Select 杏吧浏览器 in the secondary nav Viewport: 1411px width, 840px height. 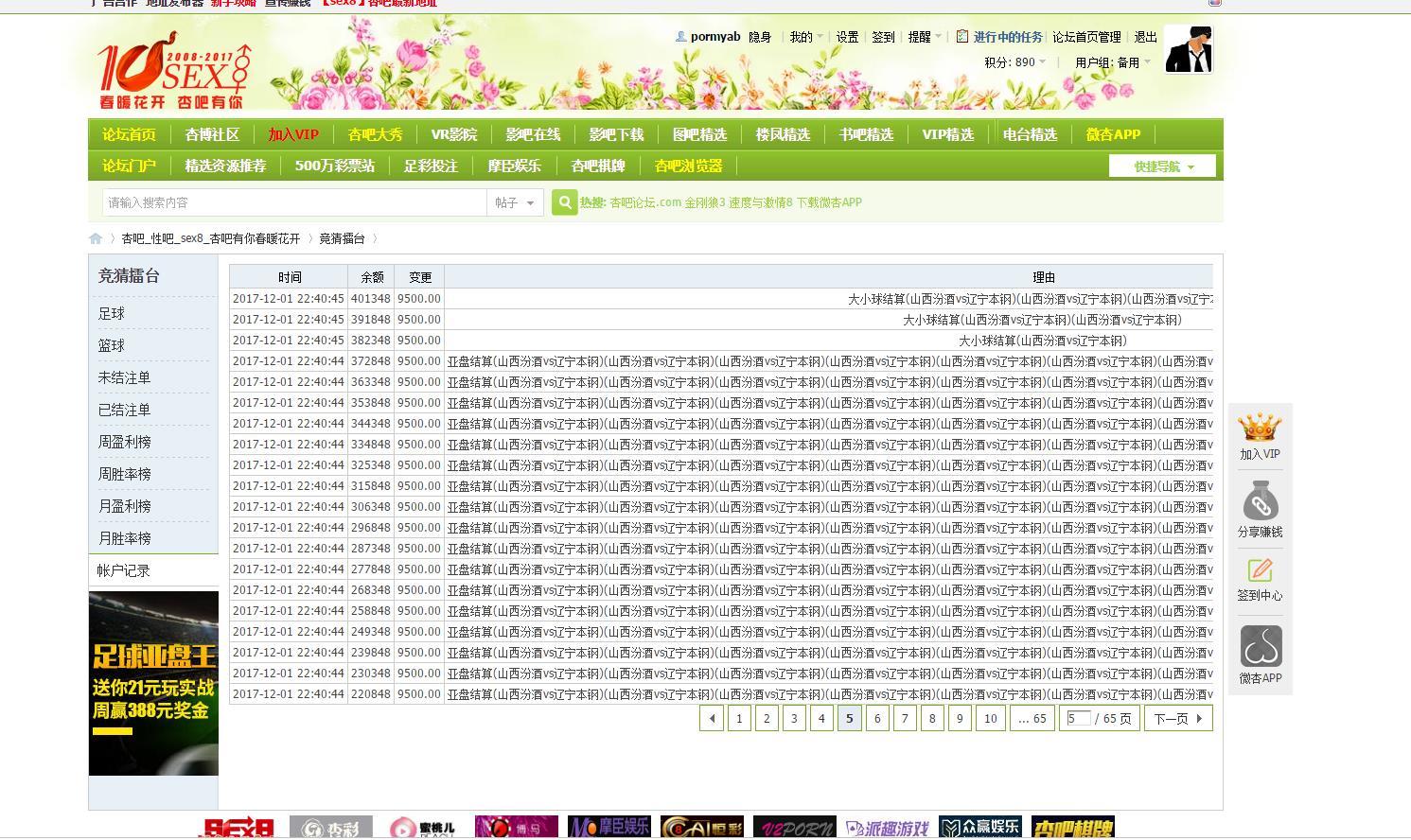pos(688,166)
